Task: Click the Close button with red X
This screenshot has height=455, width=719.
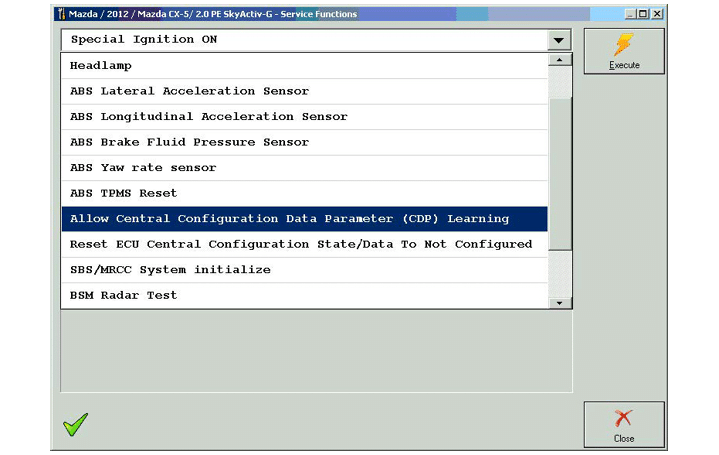Action: click(x=624, y=424)
